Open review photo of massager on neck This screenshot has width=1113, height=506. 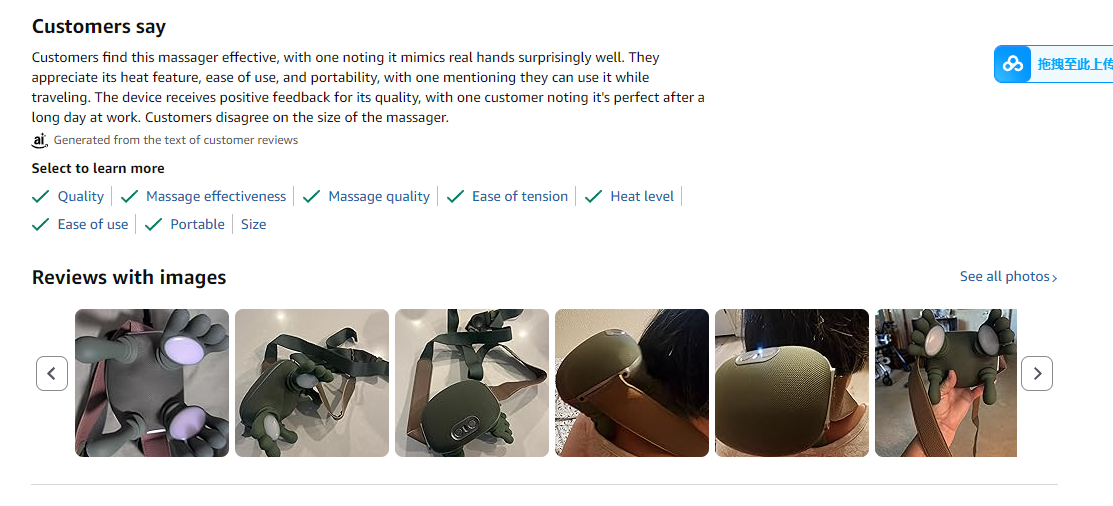[x=632, y=383]
